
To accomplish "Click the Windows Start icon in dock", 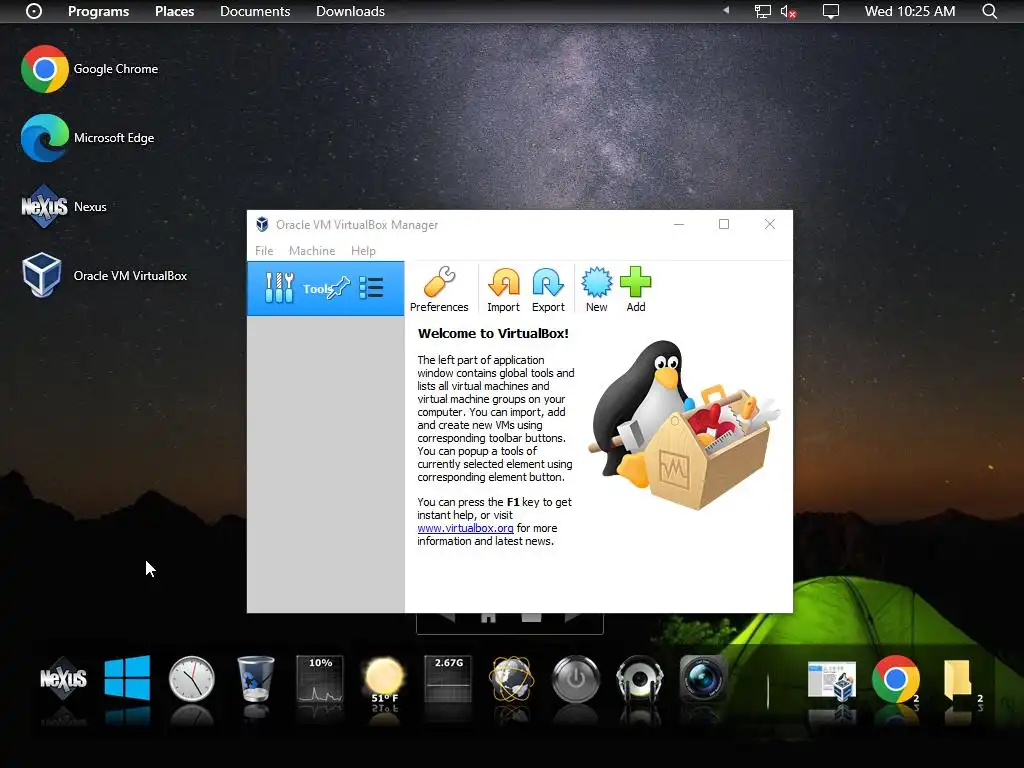I will (x=127, y=679).
